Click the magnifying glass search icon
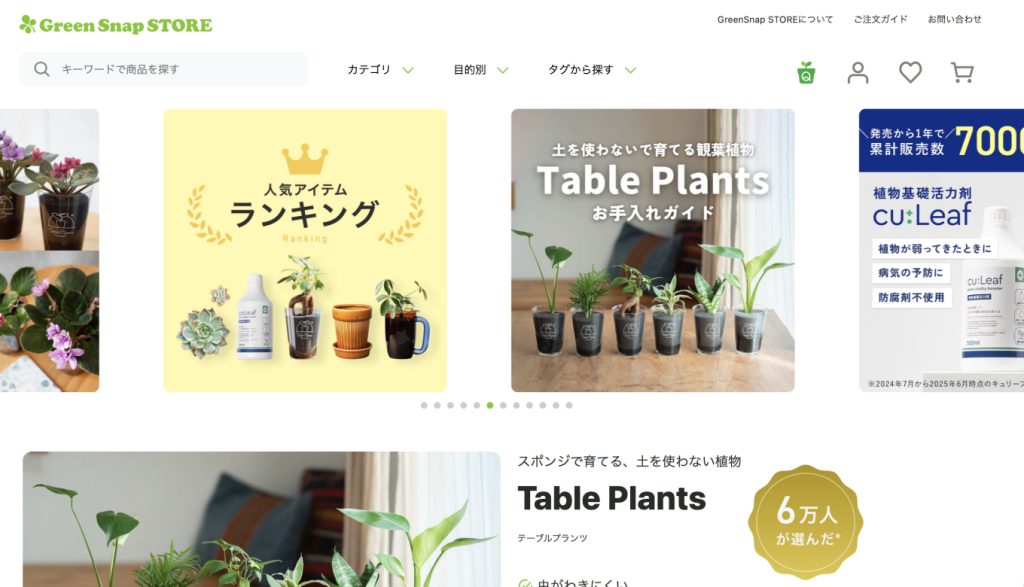The image size is (1024, 587). 42,69
